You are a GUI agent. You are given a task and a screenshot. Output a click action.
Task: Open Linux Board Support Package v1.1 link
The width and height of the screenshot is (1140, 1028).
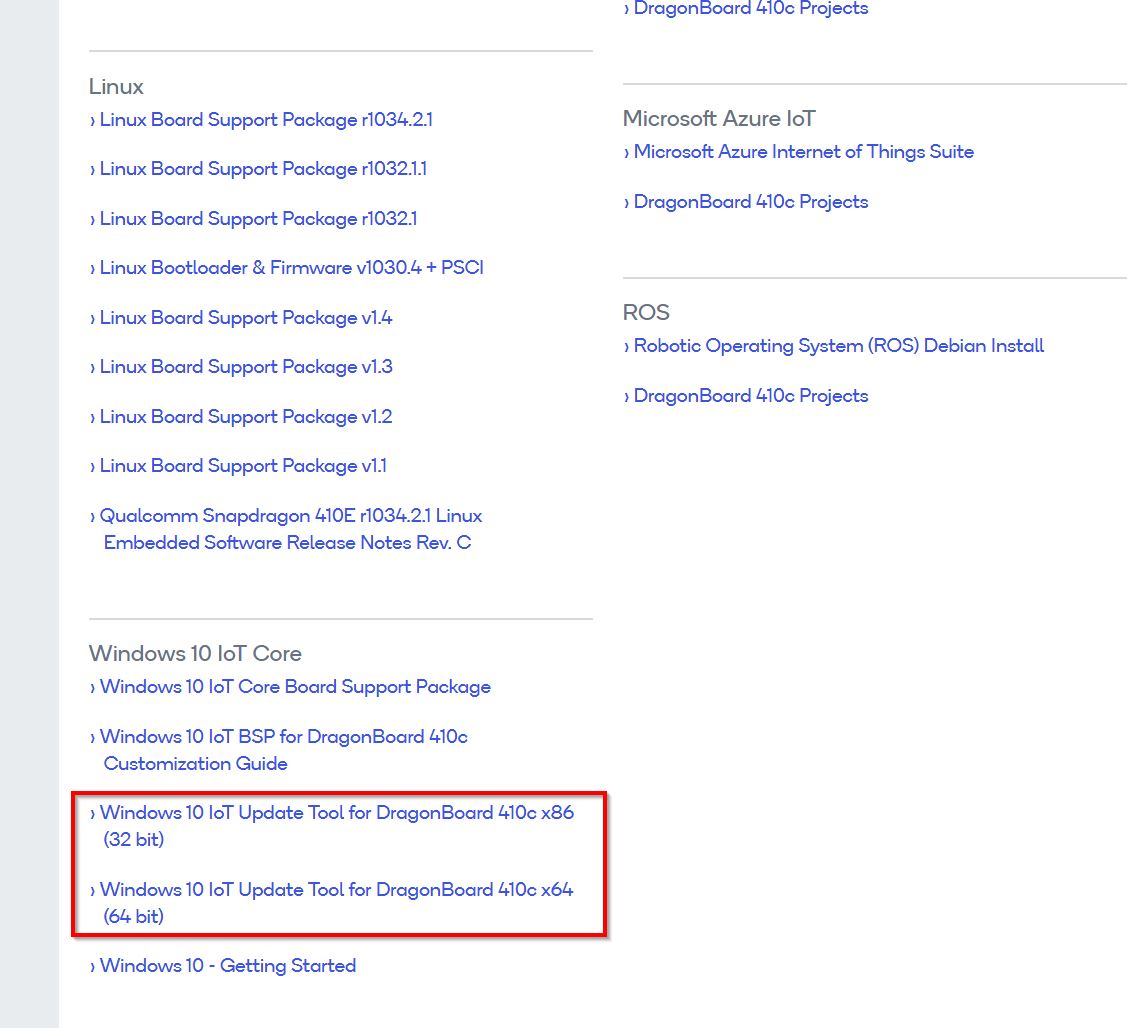[243, 465]
